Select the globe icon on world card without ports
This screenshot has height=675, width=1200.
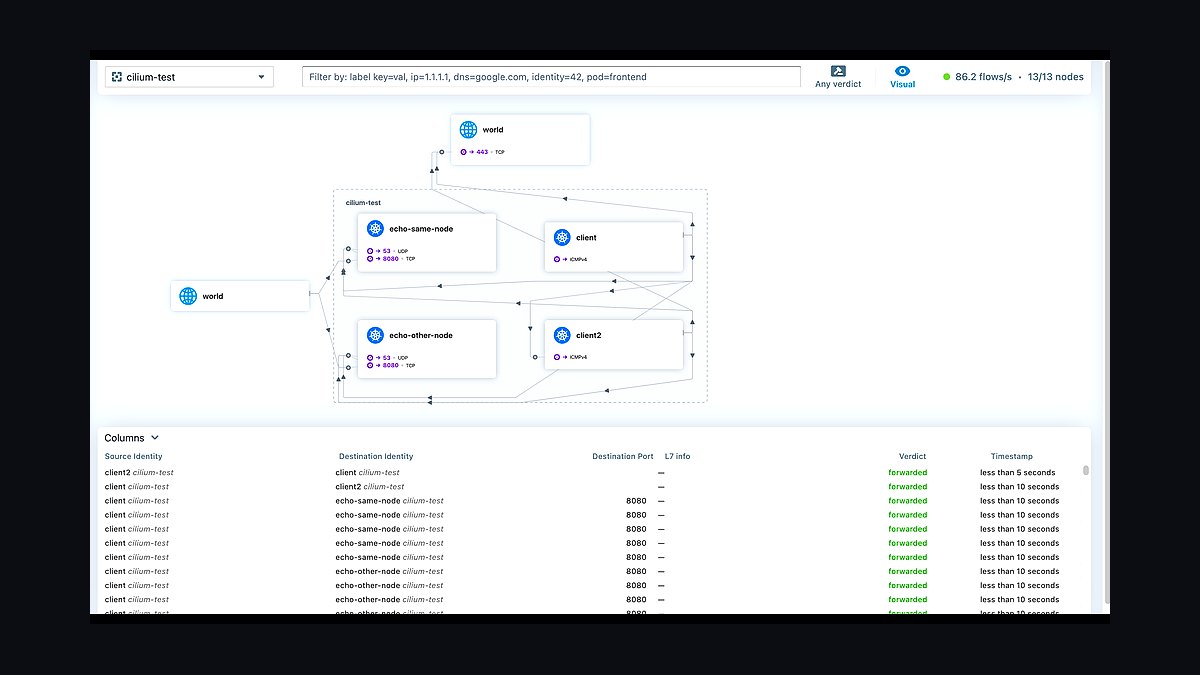[x=187, y=296]
